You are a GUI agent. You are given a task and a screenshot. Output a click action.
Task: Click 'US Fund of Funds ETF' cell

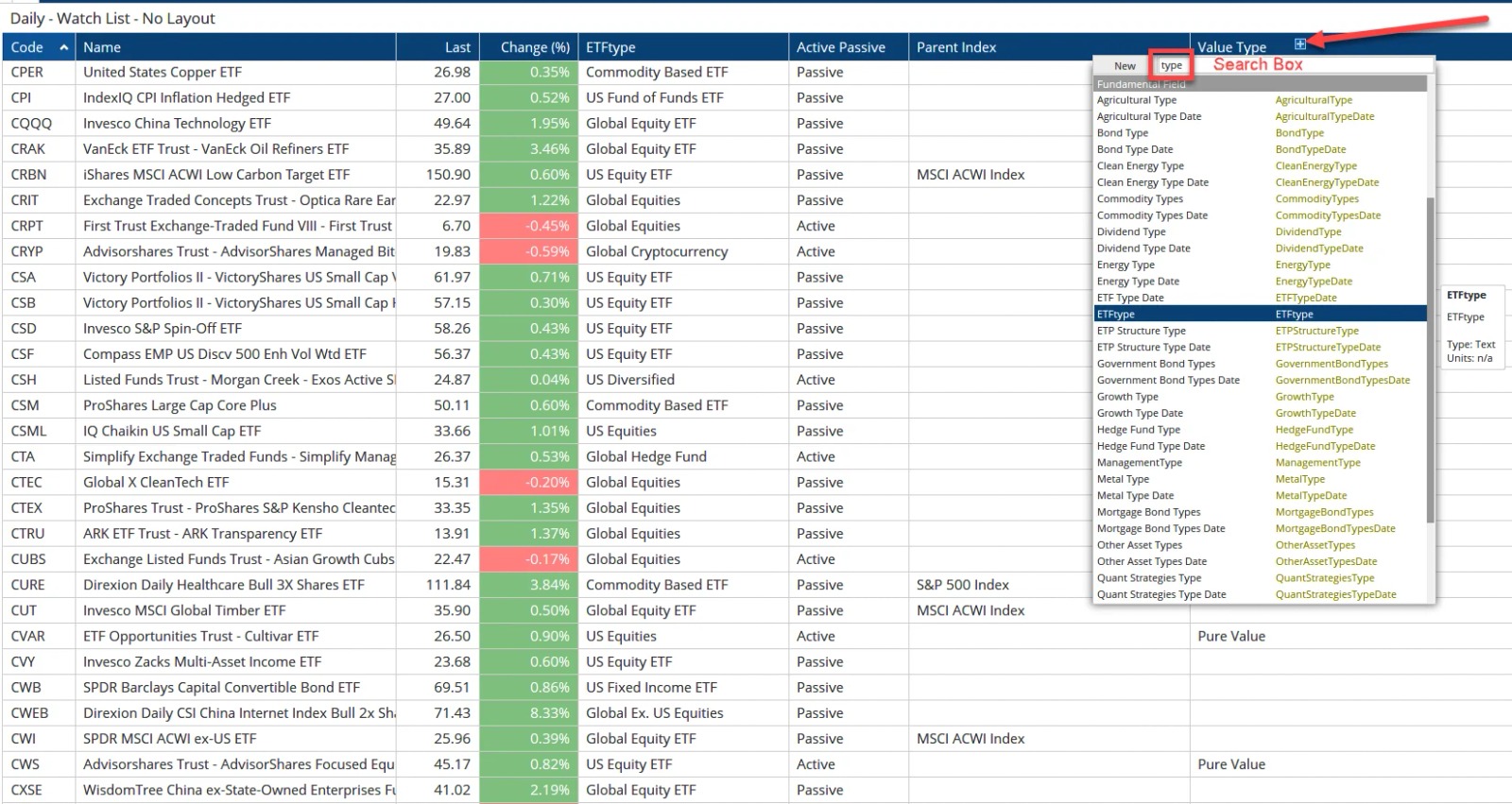[683, 98]
